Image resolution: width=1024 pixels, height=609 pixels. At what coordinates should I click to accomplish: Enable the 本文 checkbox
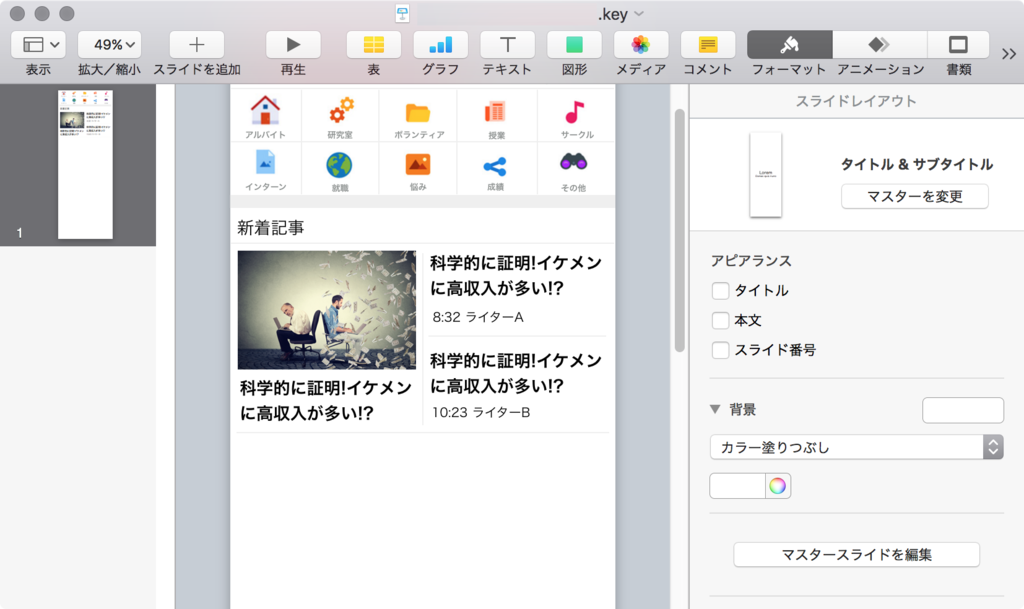click(x=720, y=320)
